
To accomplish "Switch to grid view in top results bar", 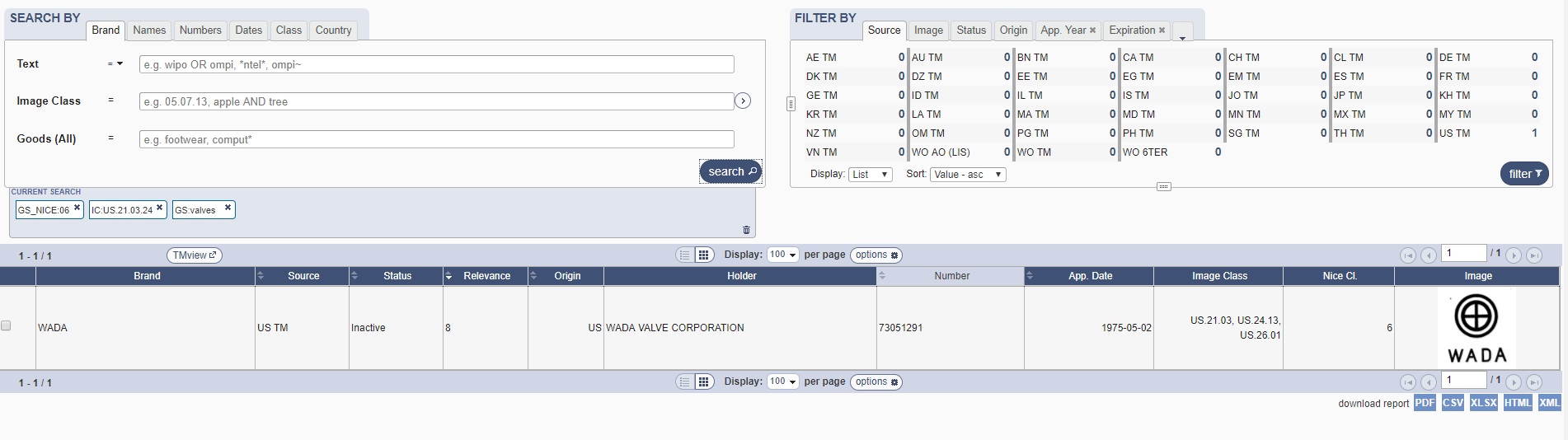I will [x=703, y=255].
